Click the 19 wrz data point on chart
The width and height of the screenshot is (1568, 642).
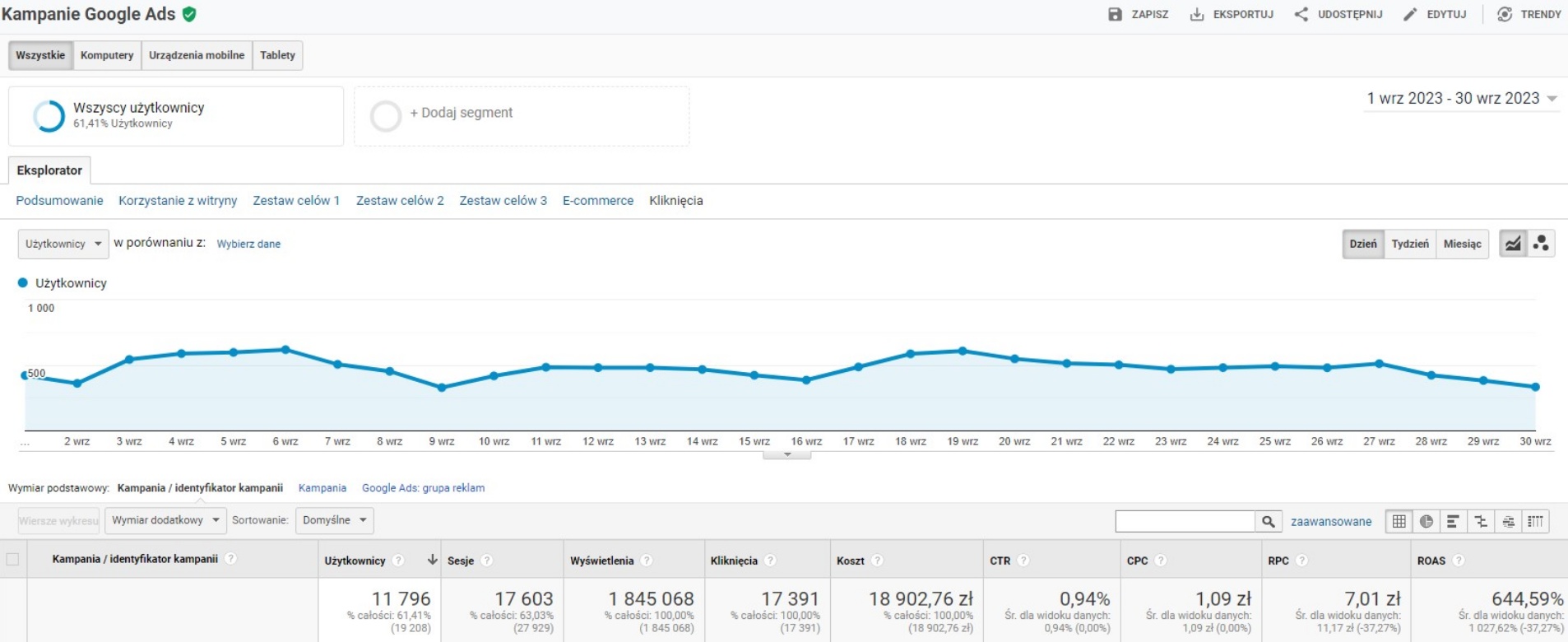(x=963, y=351)
